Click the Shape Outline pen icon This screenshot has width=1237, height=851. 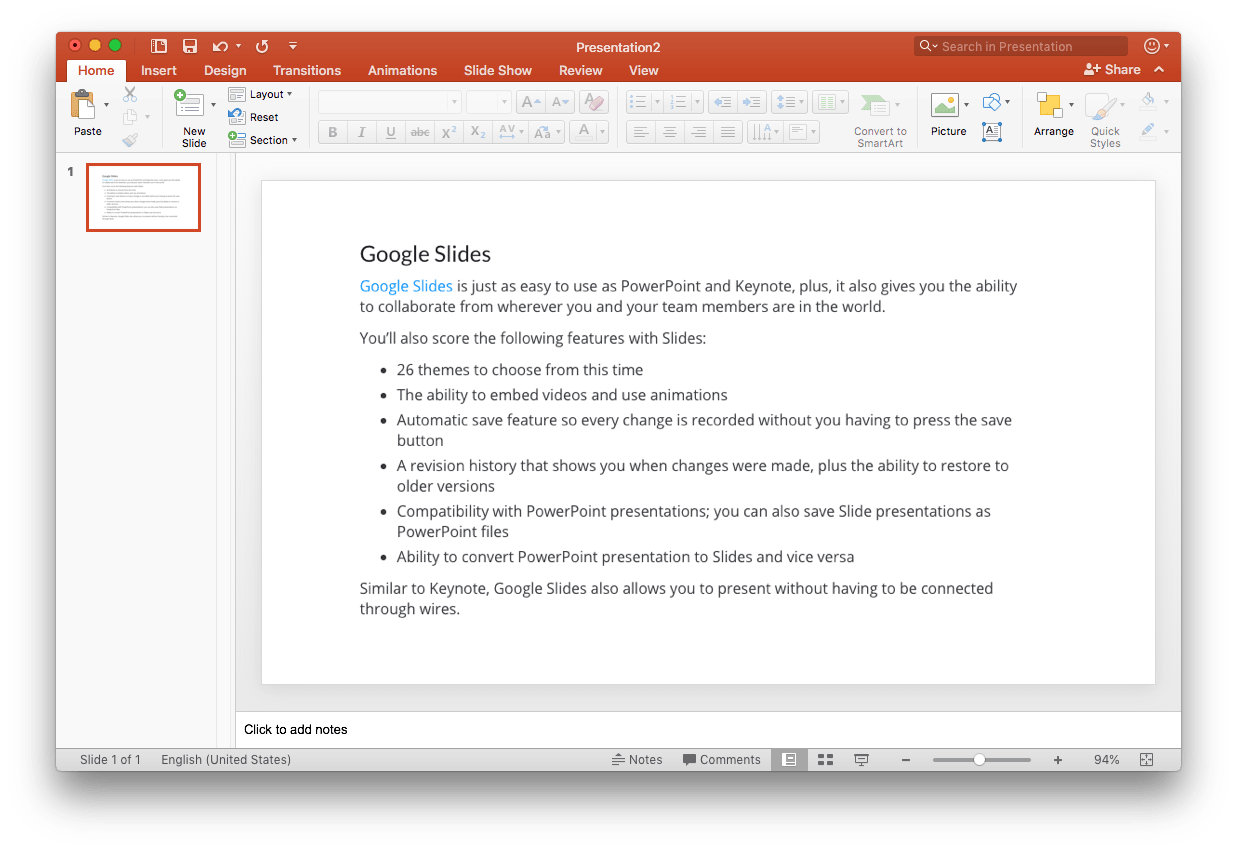click(x=1148, y=131)
